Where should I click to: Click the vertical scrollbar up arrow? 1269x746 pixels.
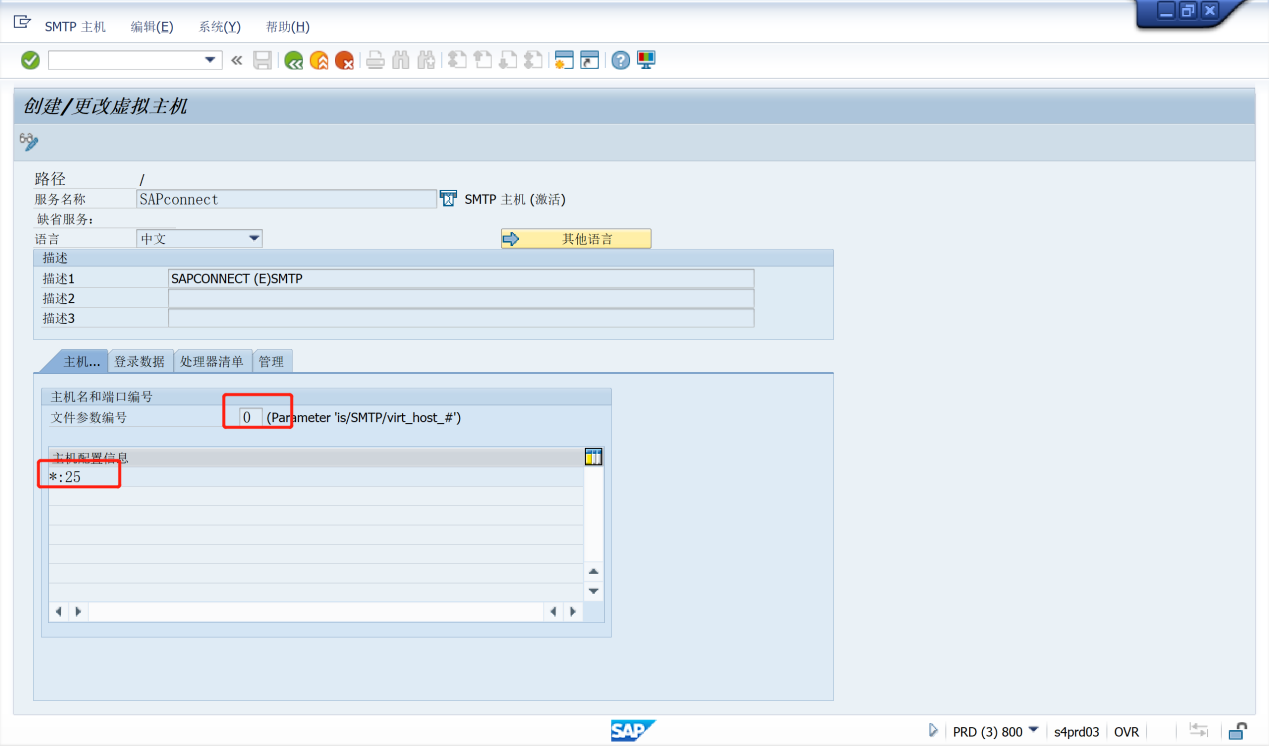click(594, 571)
